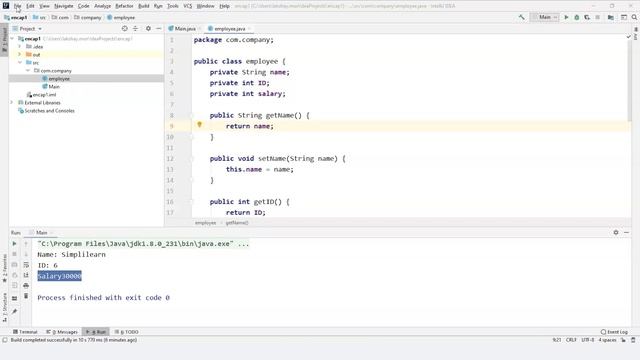The width and height of the screenshot is (640, 360).
Task: Click the Build Project hammer icon
Action: (x=521, y=17)
